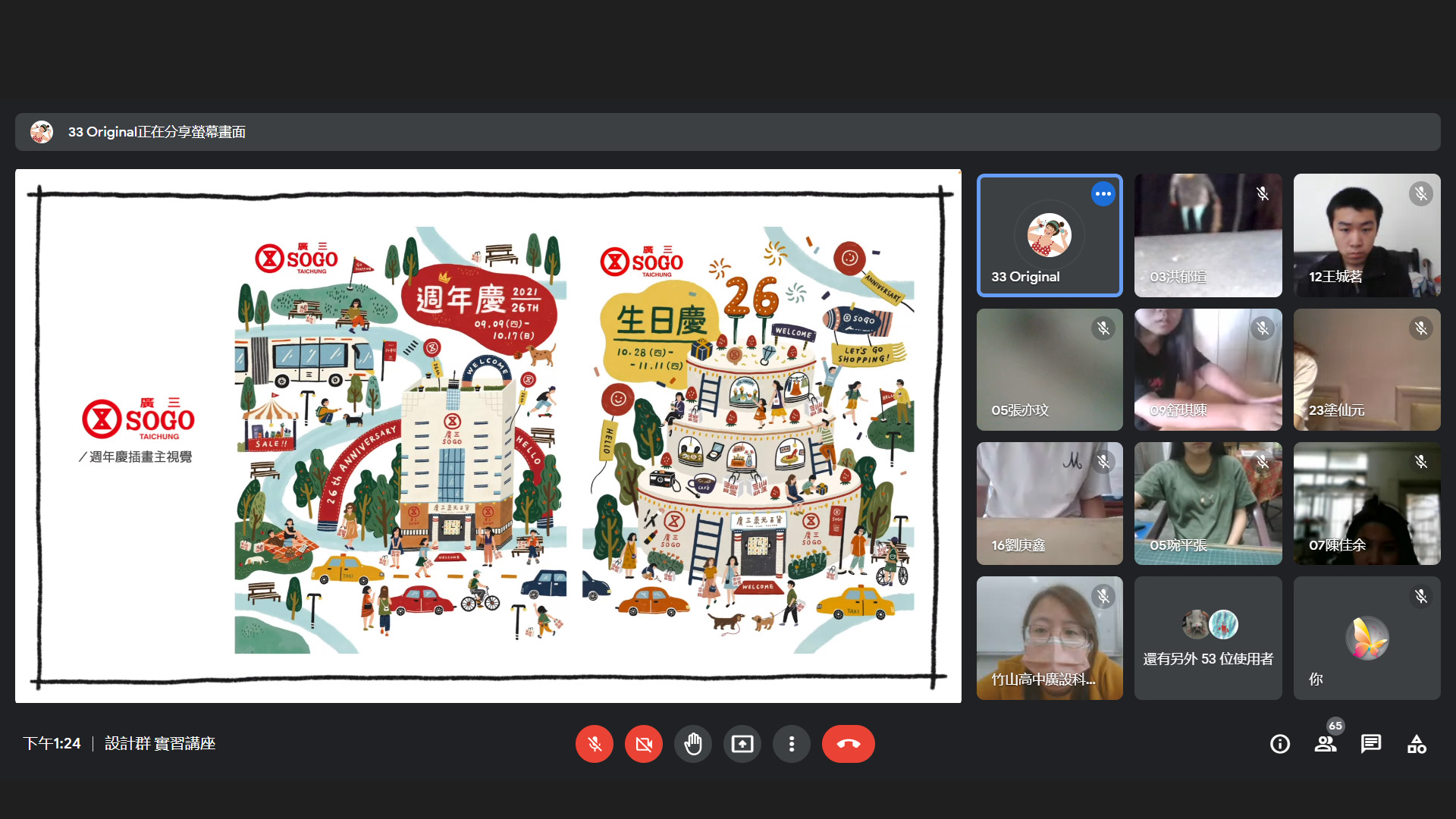This screenshot has width=1456, height=819.
Task: Click the red leave call button
Action: point(848,744)
